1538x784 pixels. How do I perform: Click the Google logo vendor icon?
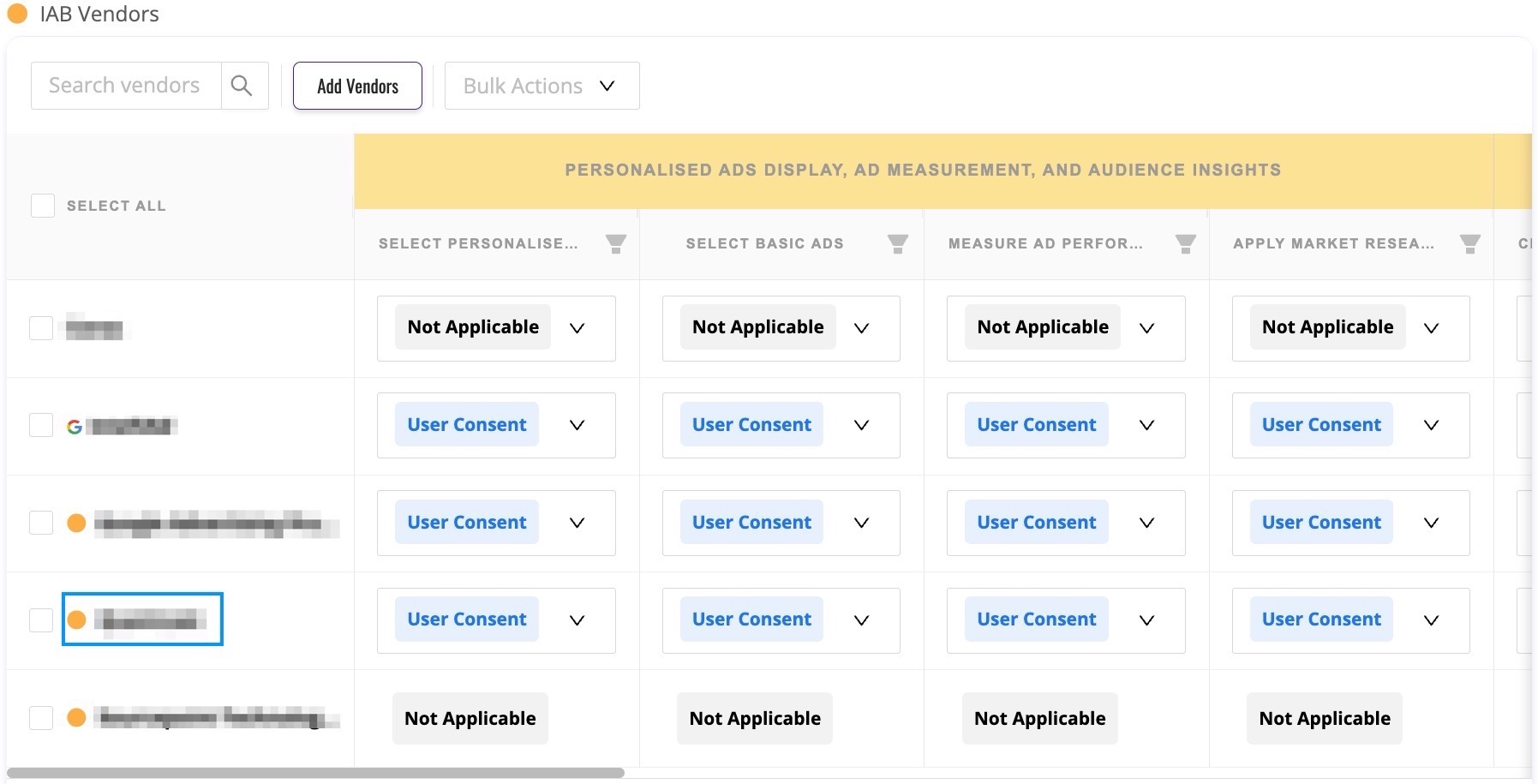75,426
